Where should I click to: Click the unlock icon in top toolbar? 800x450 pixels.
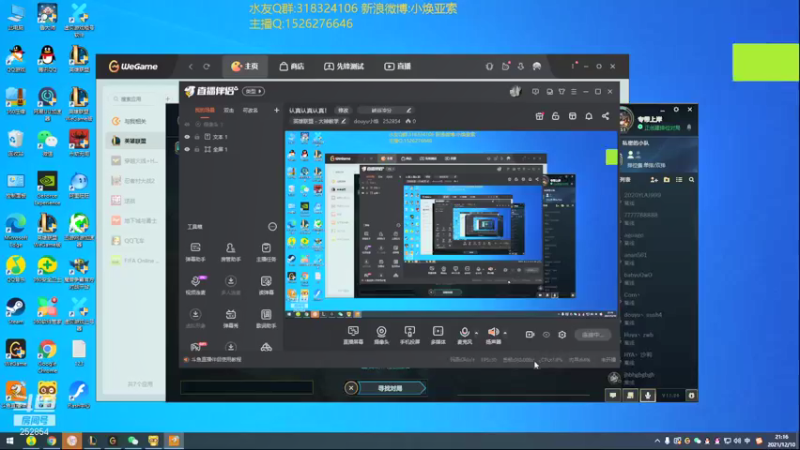(556, 116)
